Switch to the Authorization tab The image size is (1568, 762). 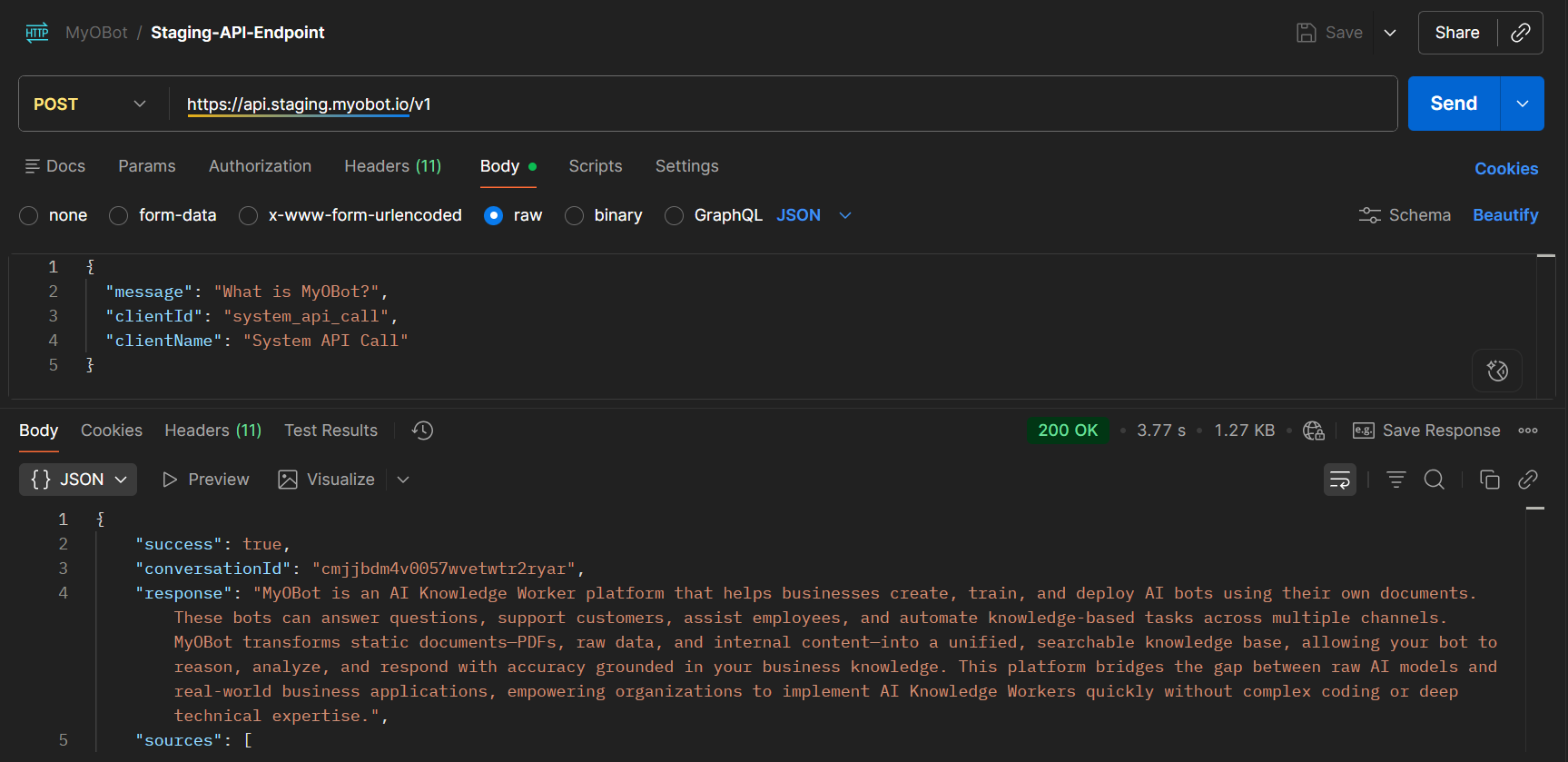(x=260, y=166)
